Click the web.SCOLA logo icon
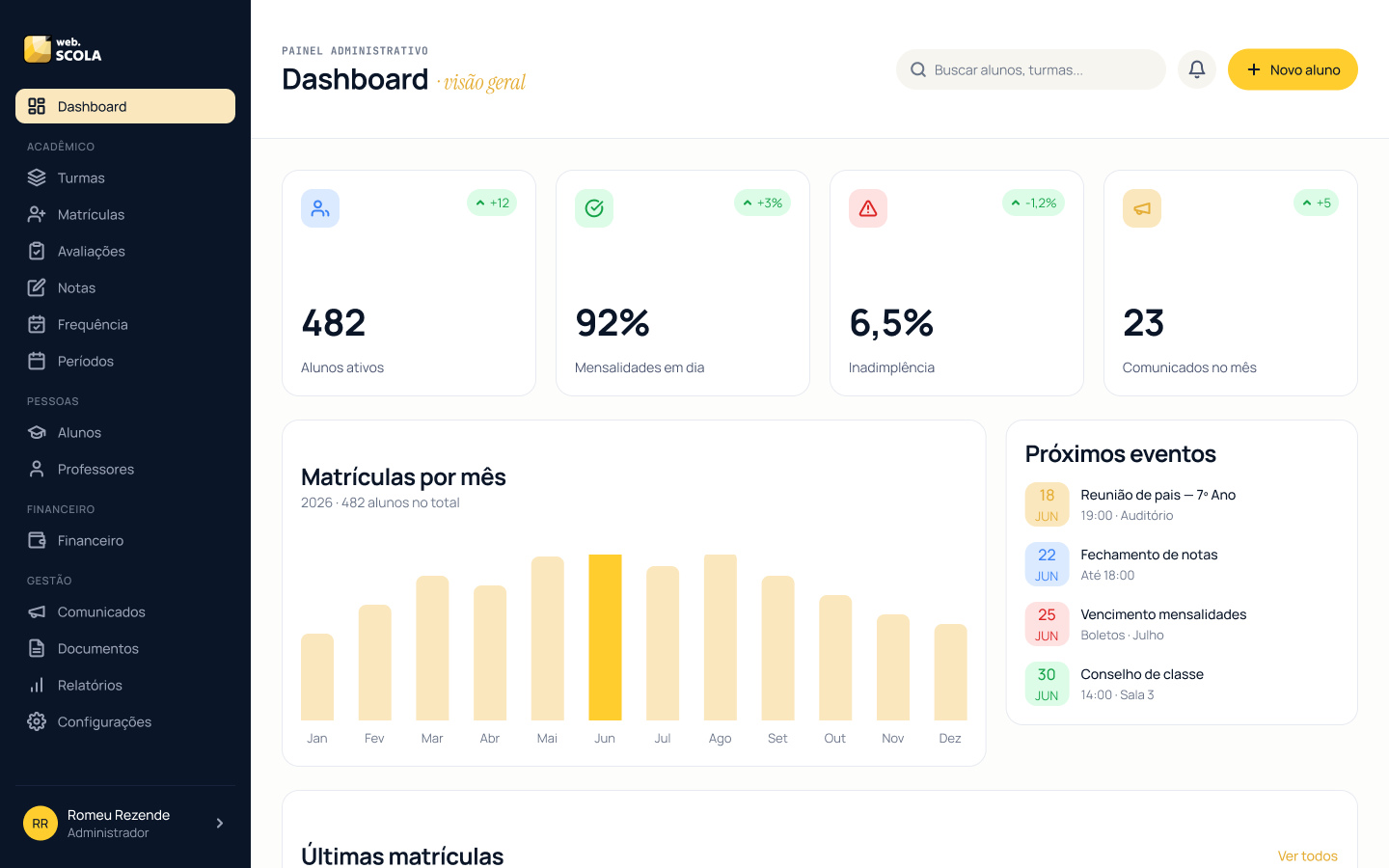 point(38,49)
